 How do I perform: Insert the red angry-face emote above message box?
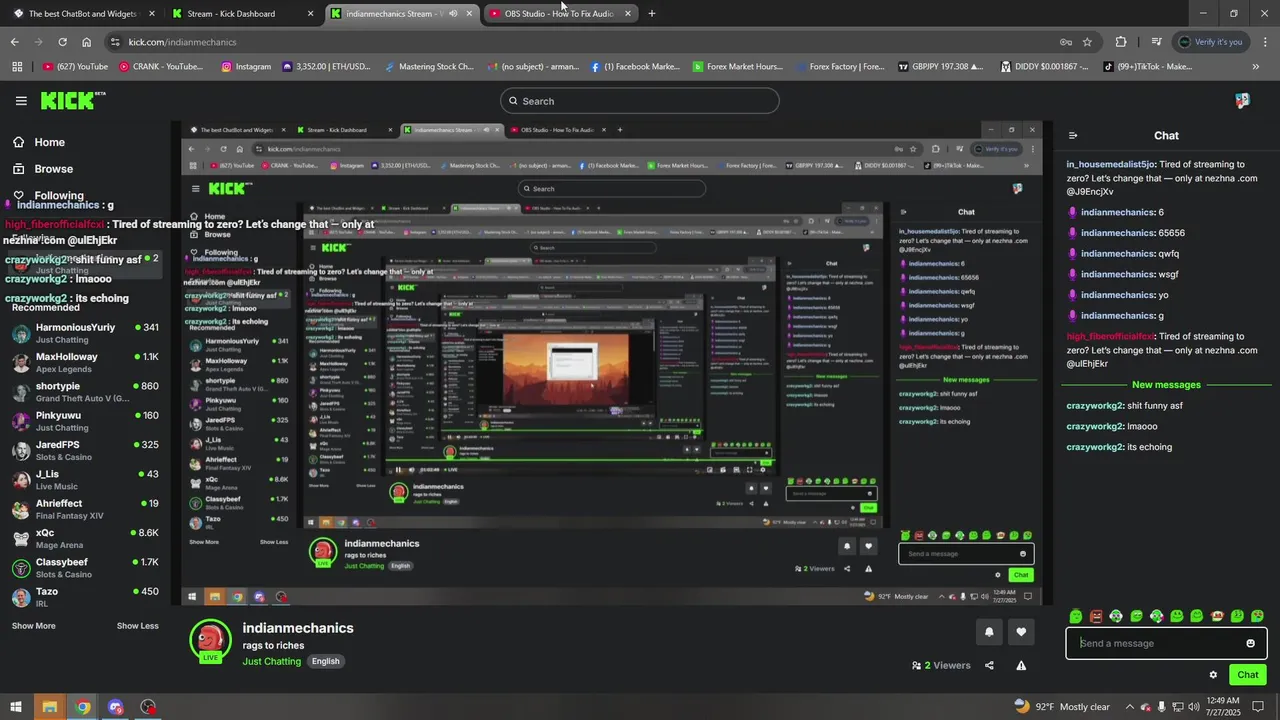pos(1096,616)
